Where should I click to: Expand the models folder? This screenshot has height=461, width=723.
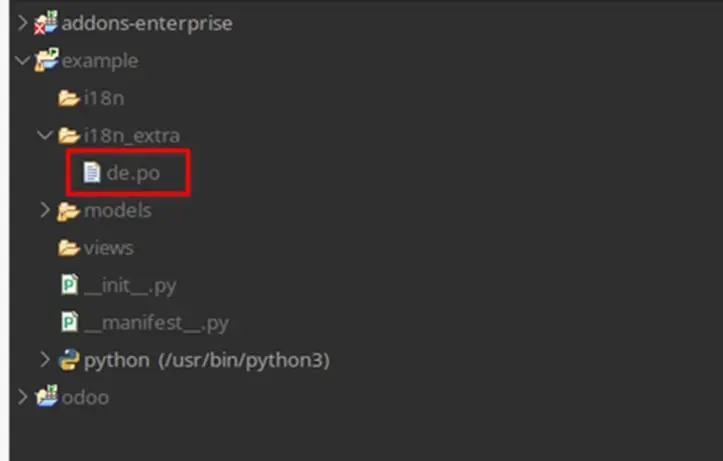pos(44,210)
